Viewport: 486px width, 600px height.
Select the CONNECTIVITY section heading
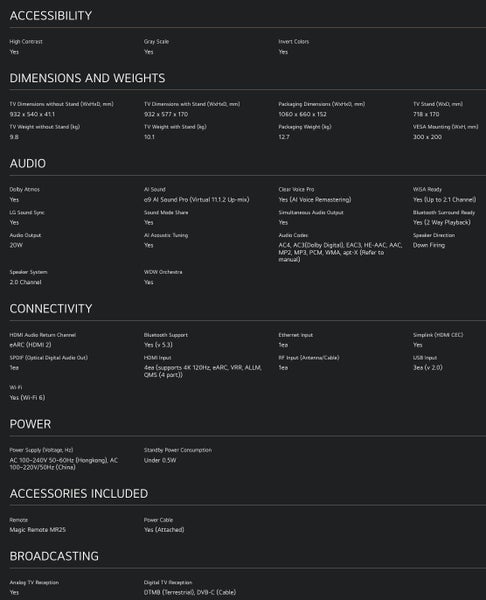(x=51, y=308)
